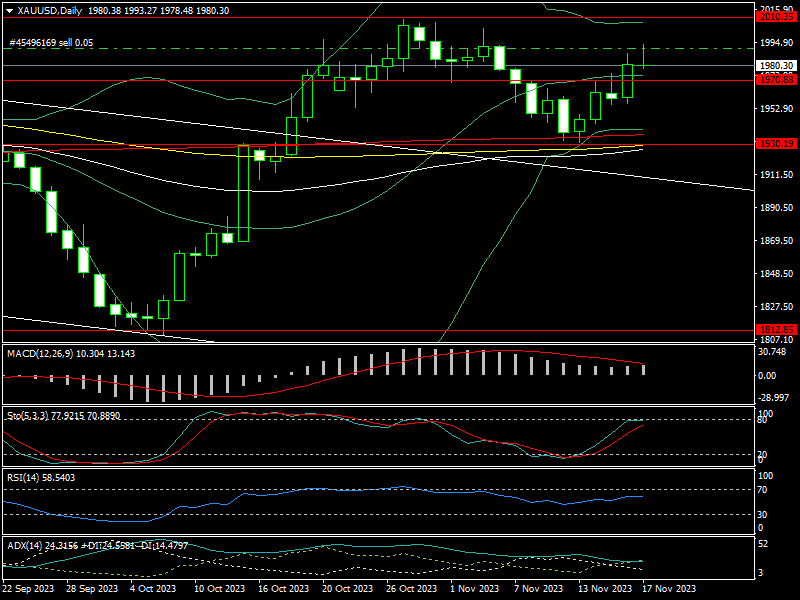Click the XAUUSD,Daily chart title
The image size is (800, 600).
tap(51, 10)
